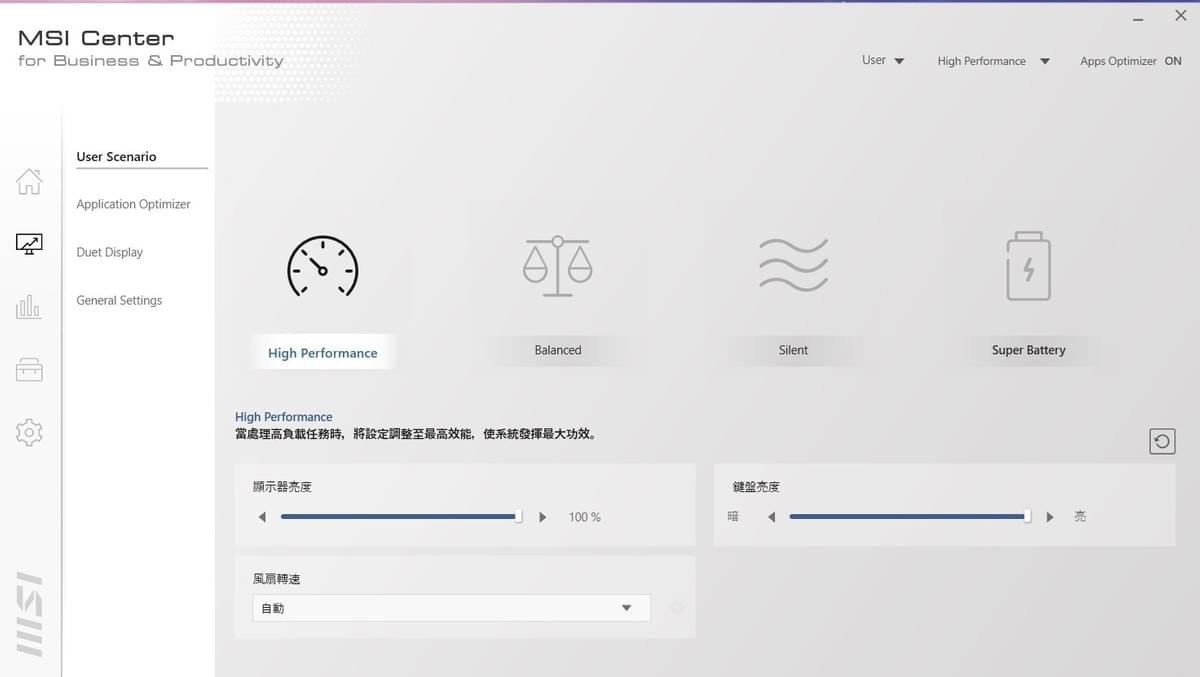Increase display brightness with the right arrow

543,517
